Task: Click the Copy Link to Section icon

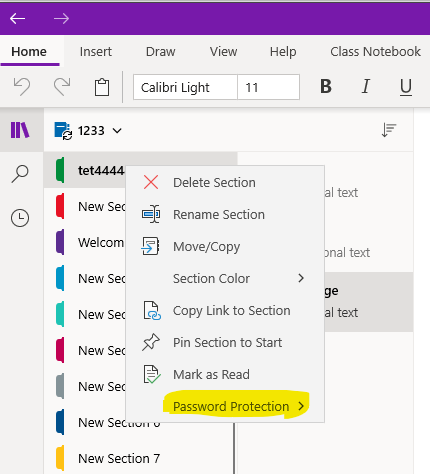Action: pyautogui.click(x=152, y=311)
